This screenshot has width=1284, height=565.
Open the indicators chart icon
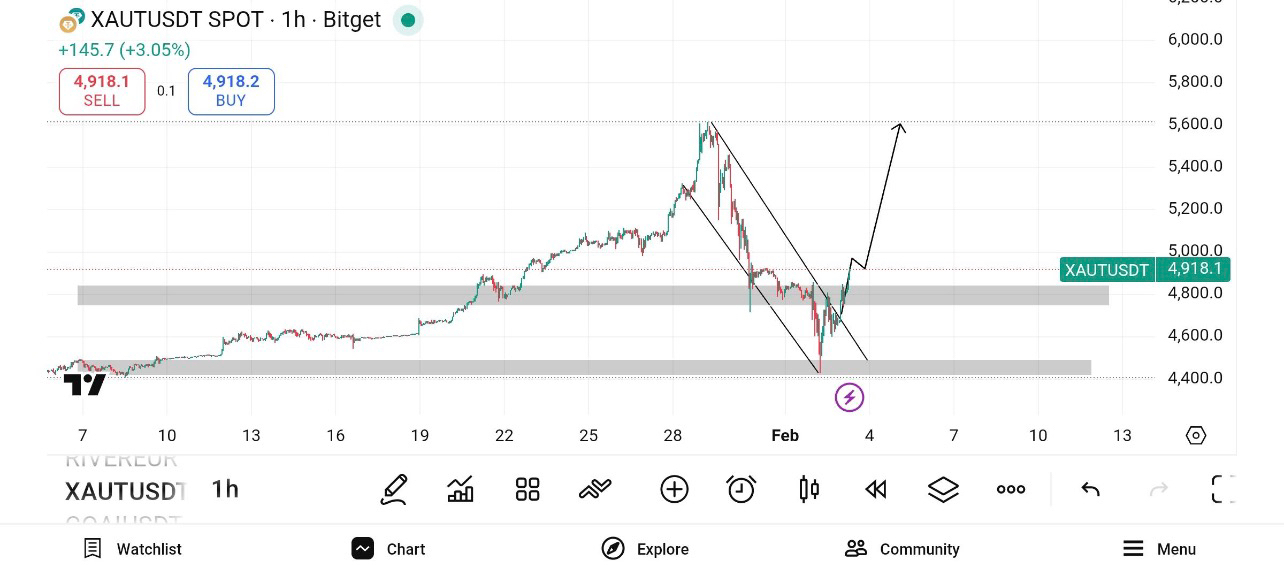coord(460,489)
